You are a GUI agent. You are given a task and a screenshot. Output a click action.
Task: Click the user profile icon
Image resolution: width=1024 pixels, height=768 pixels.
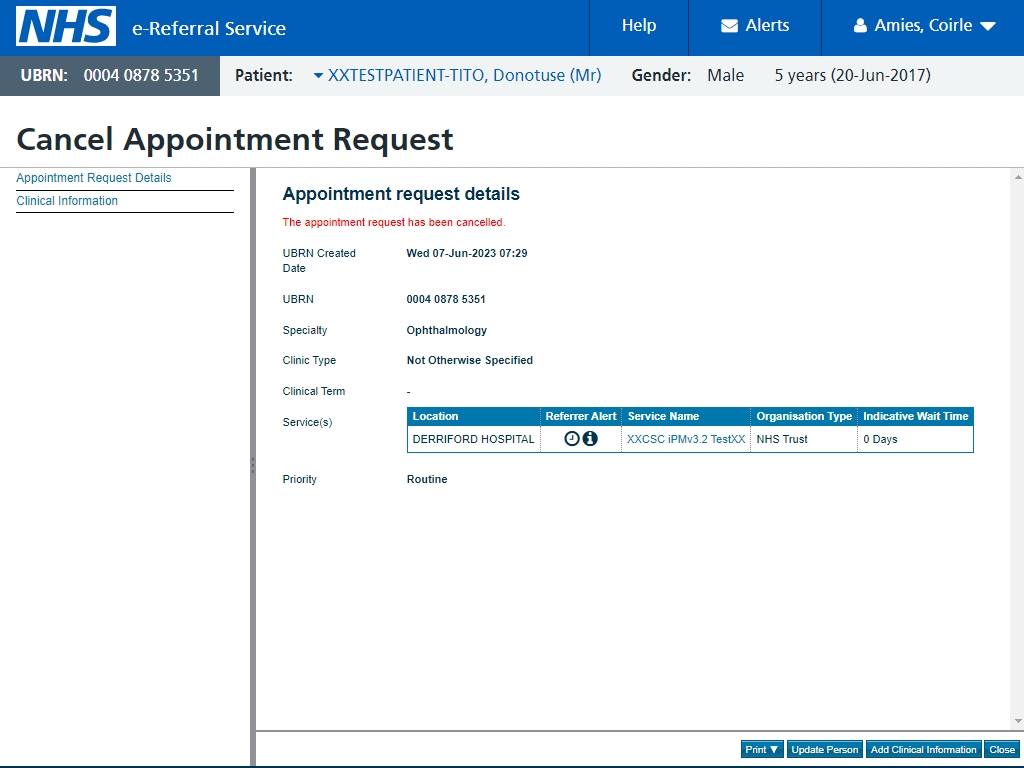[860, 25]
